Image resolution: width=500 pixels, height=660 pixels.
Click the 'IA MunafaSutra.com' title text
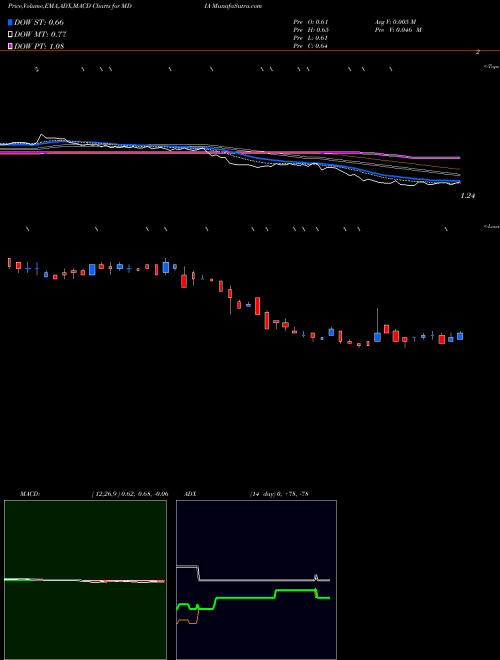click(232, 6)
